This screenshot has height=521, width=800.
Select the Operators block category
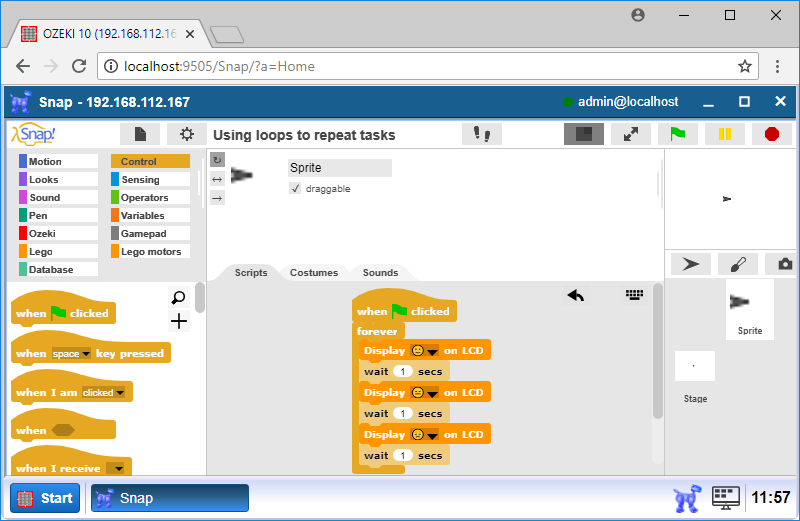point(151,197)
